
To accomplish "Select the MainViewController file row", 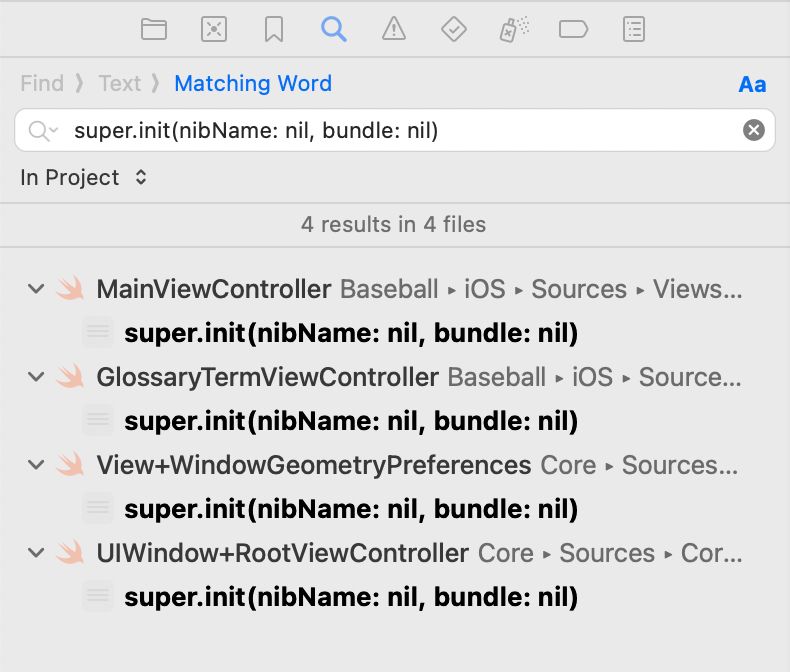I will coord(395,289).
